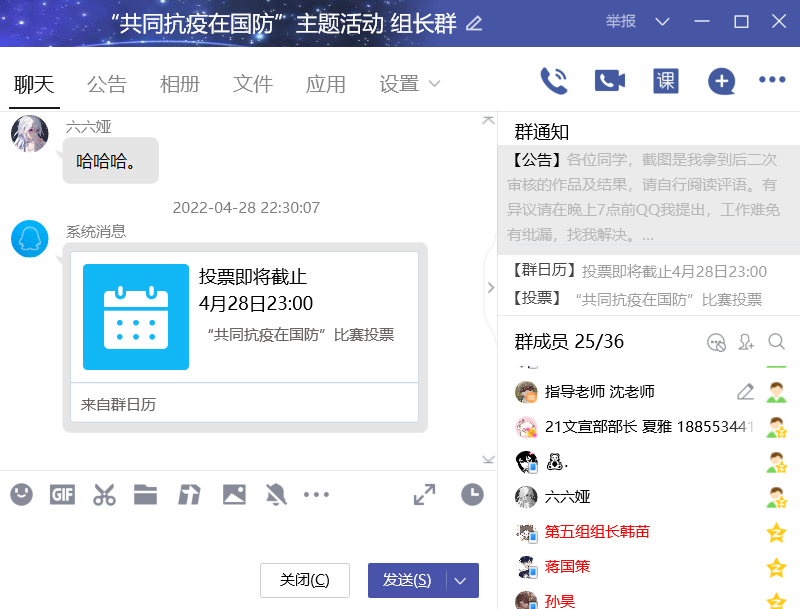The image size is (800, 609).
Task: Switch to the 公告 tab
Action: pos(107,84)
